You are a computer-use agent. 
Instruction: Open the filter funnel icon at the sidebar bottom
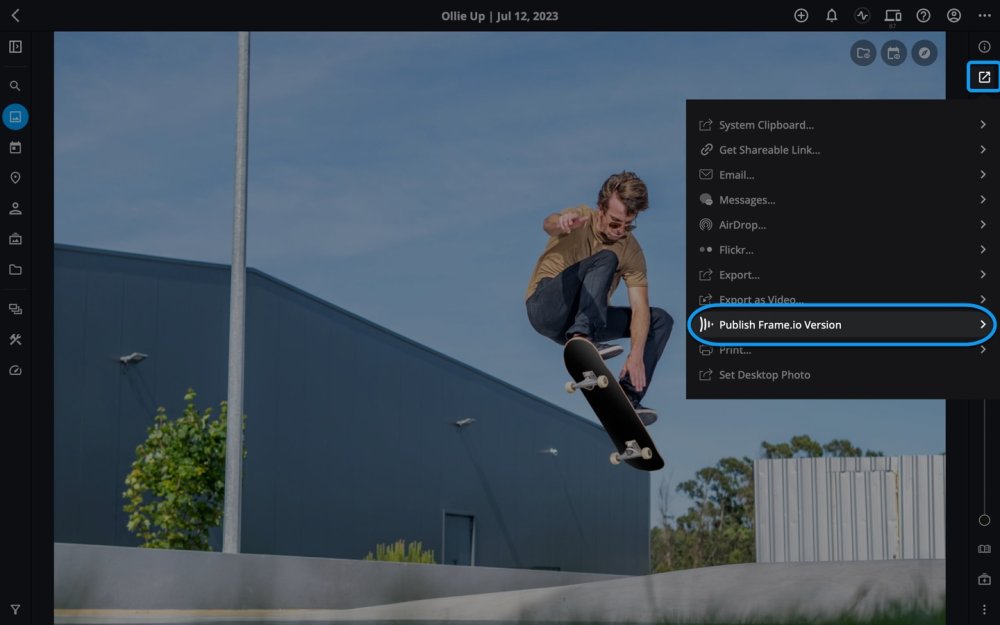(x=15, y=610)
